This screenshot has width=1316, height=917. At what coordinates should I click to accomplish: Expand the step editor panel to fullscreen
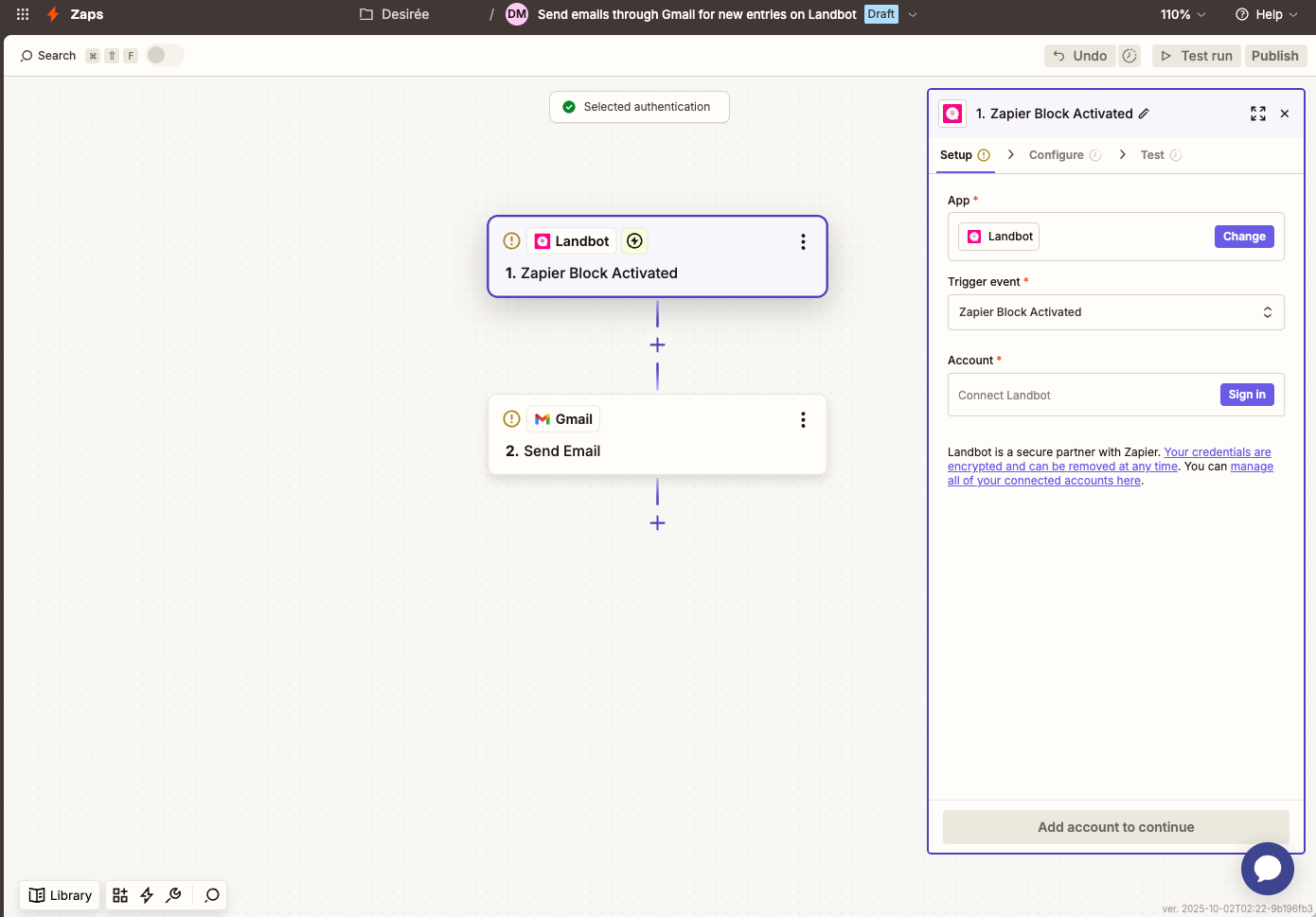point(1257,114)
